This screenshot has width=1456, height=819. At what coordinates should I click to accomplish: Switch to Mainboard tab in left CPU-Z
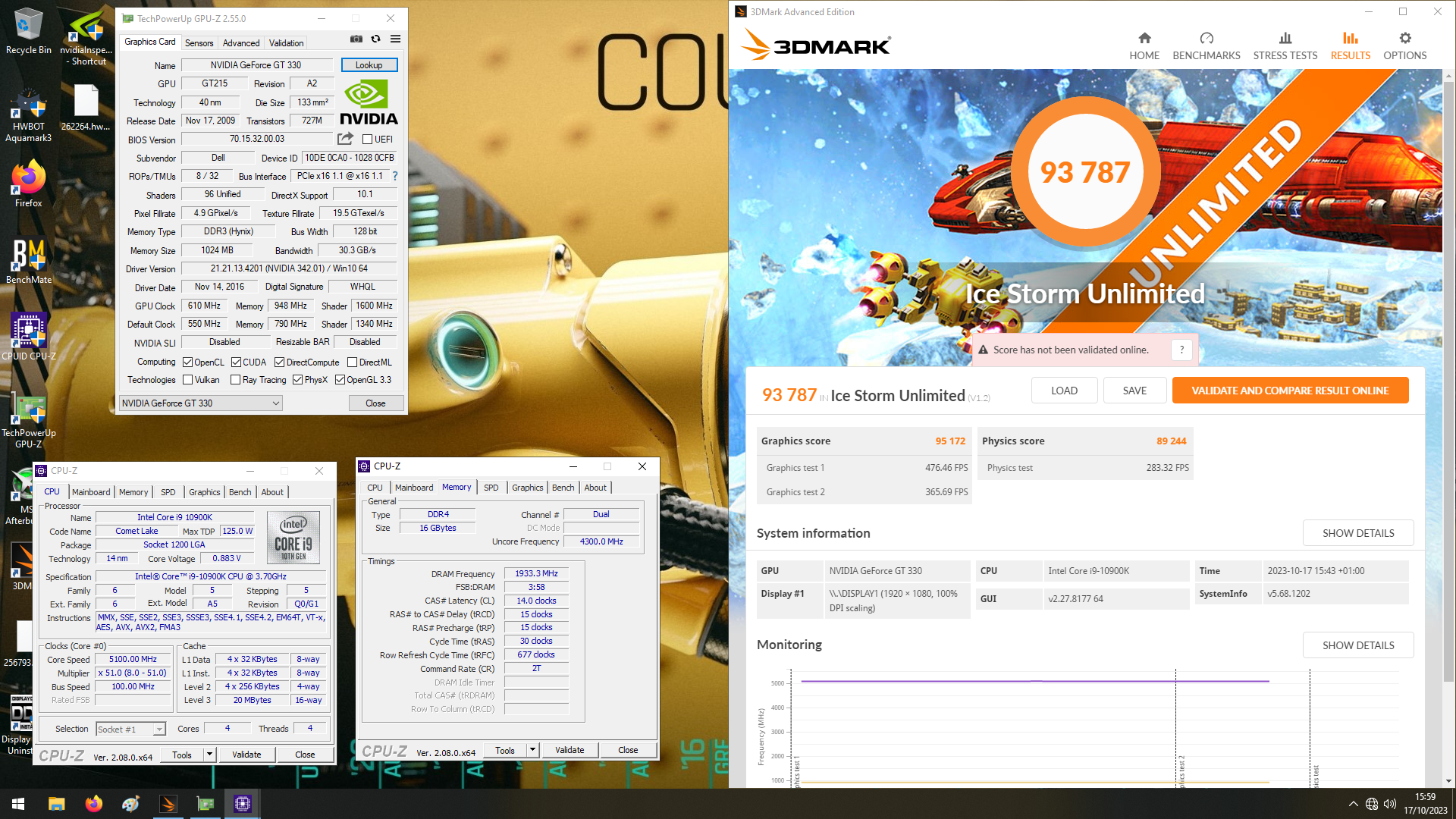91,492
